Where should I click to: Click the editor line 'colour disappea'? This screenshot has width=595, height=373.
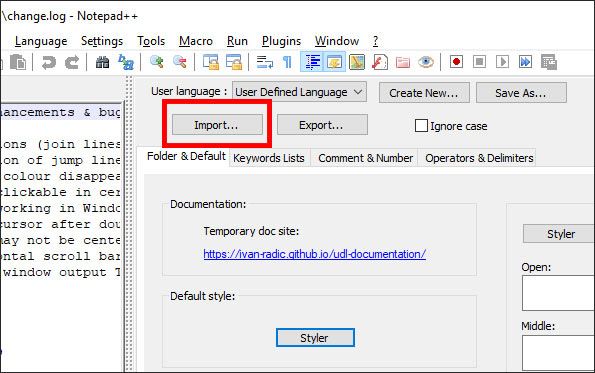[x=61, y=176]
